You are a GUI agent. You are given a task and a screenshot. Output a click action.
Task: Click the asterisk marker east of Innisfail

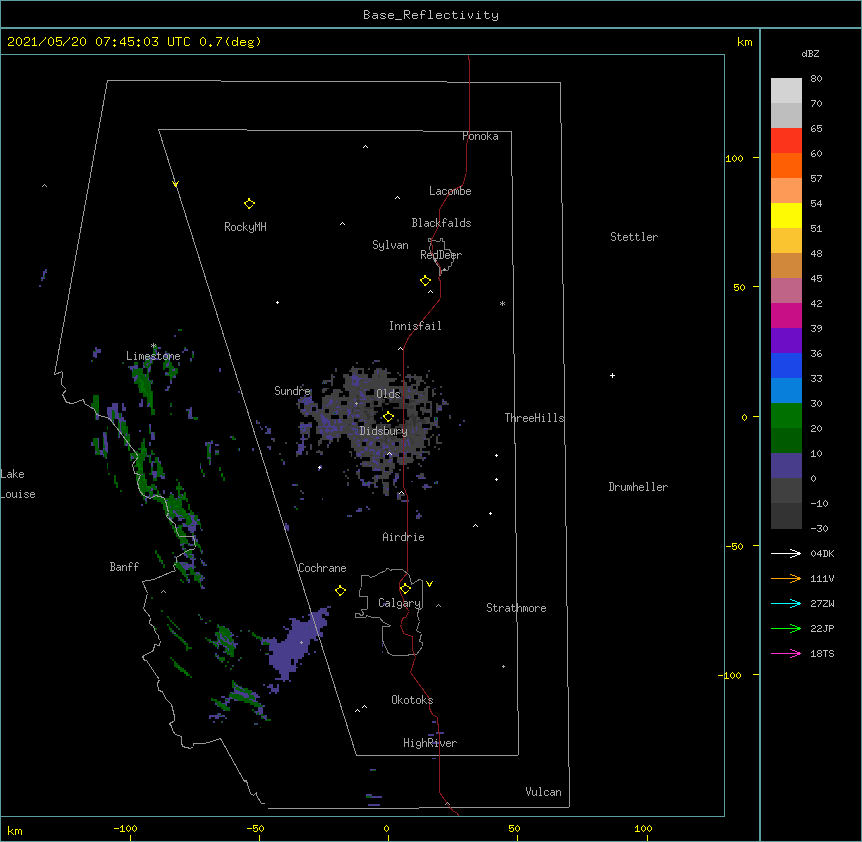point(502,303)
